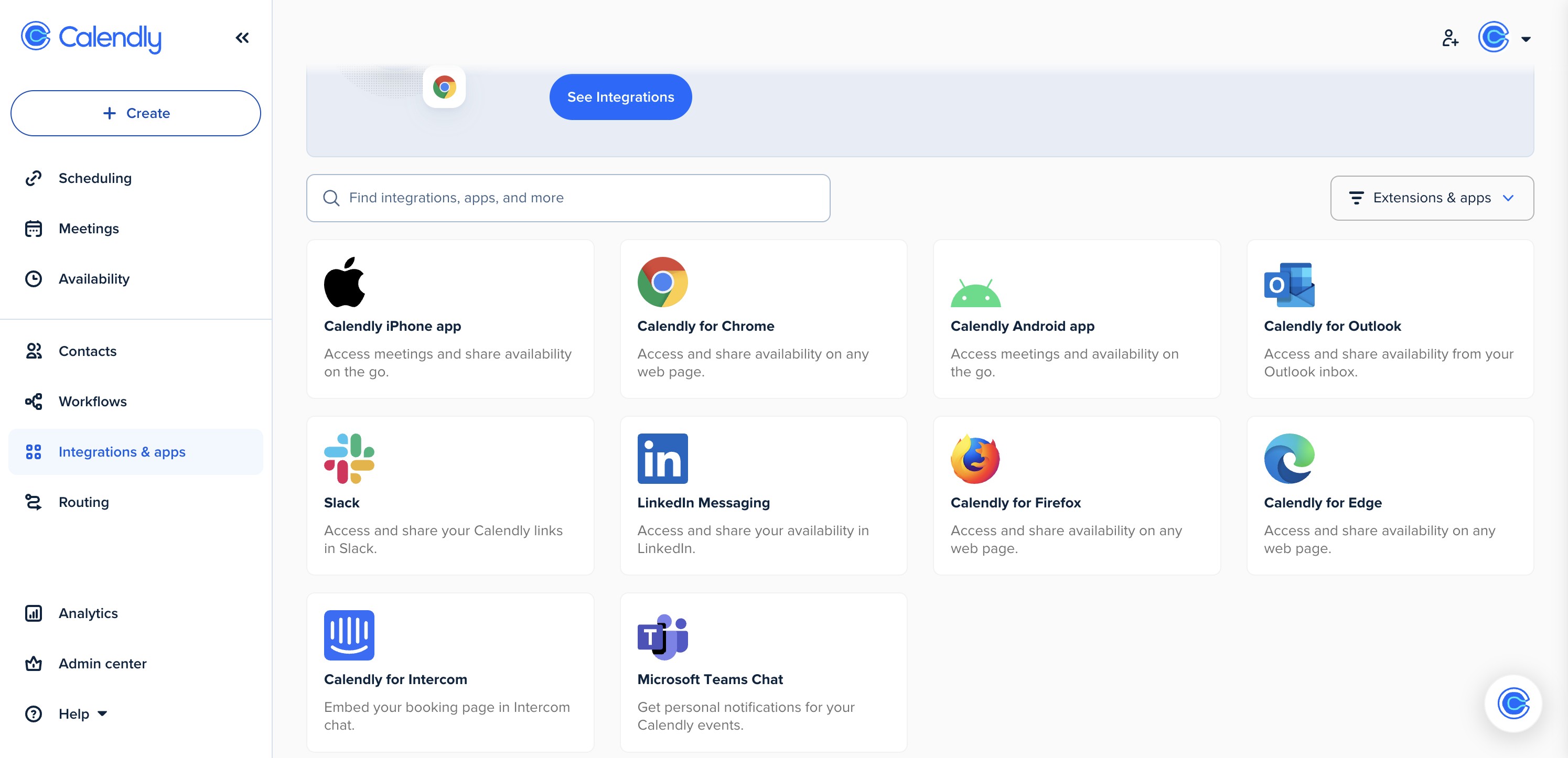Open the Admin center
The height and width of the screenshot is (758, 1568).
102,663
